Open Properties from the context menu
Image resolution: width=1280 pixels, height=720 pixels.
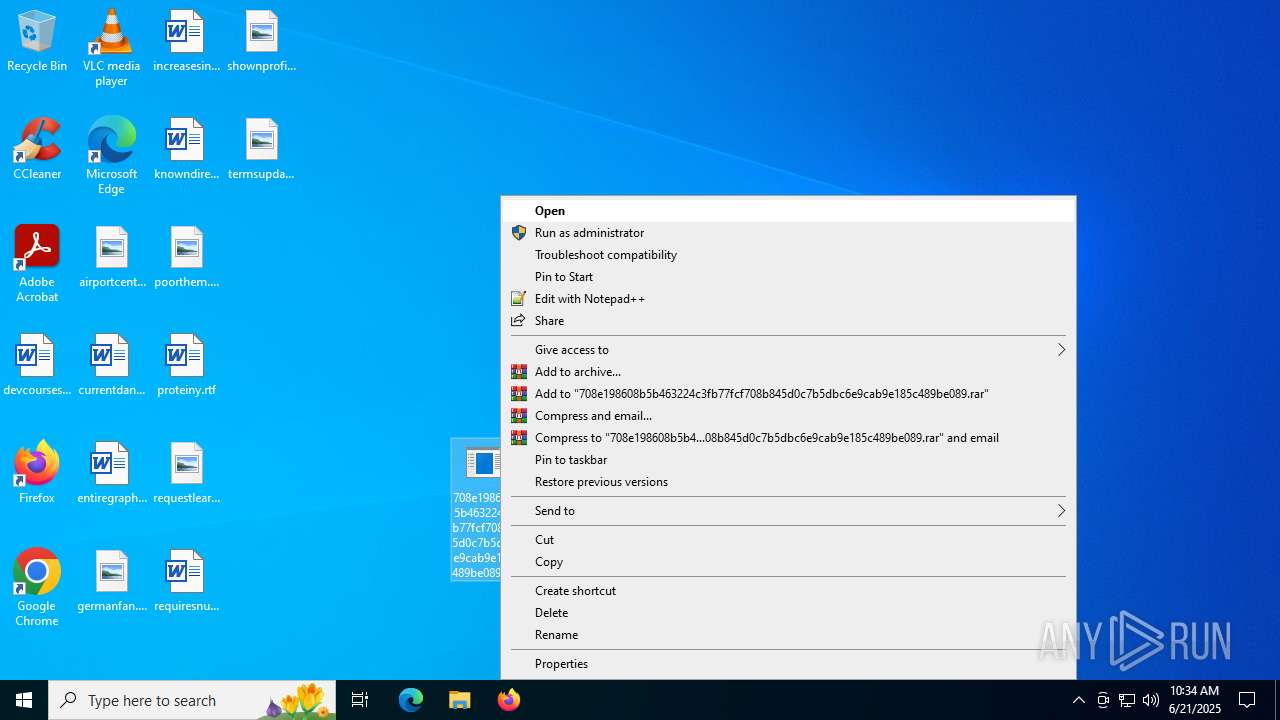[788, 664]
